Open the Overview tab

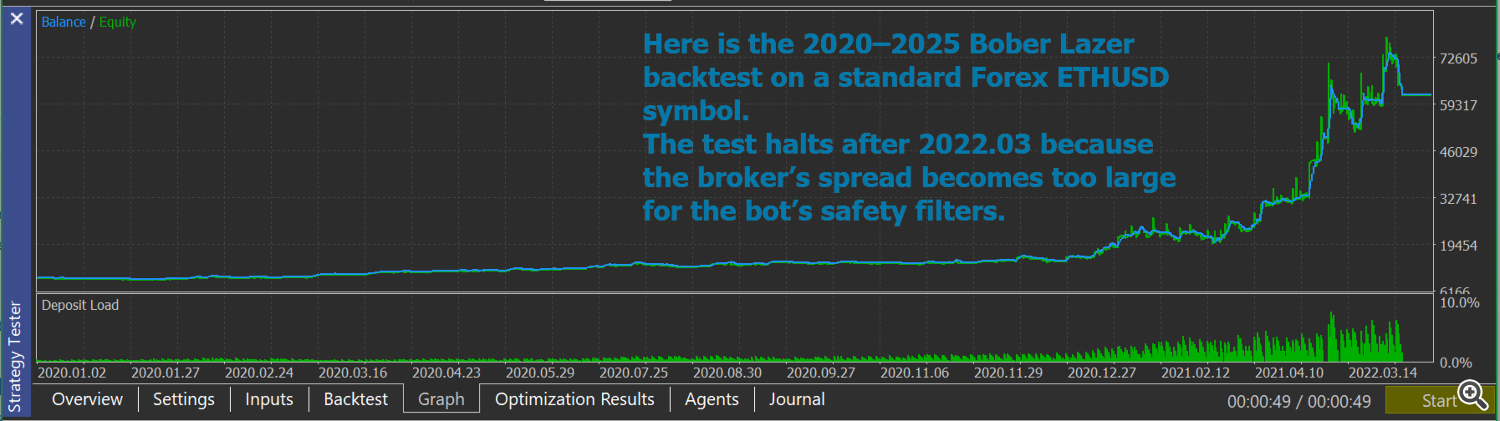point(87,399)
